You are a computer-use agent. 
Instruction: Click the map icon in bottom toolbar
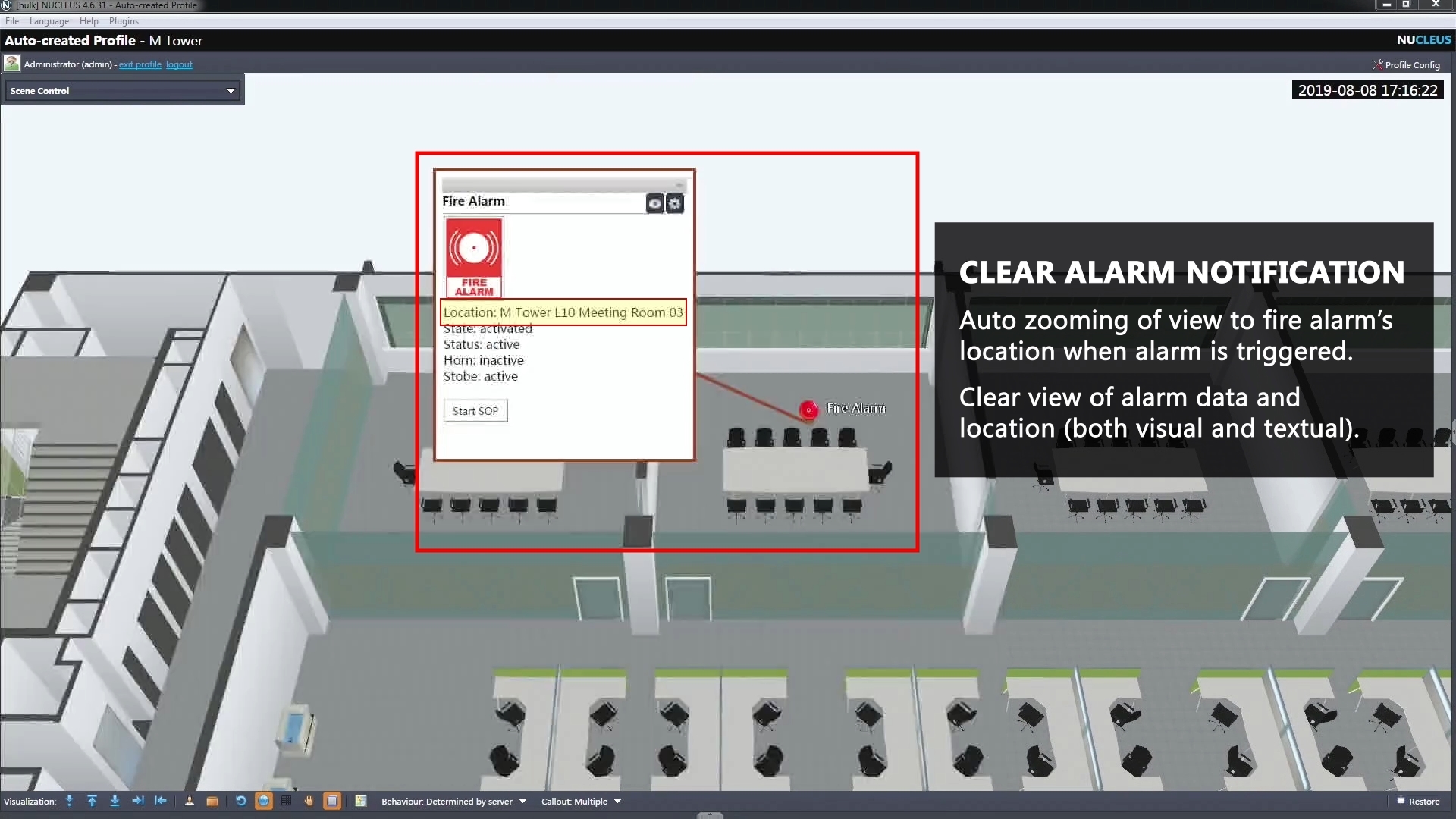pos(361,801)
